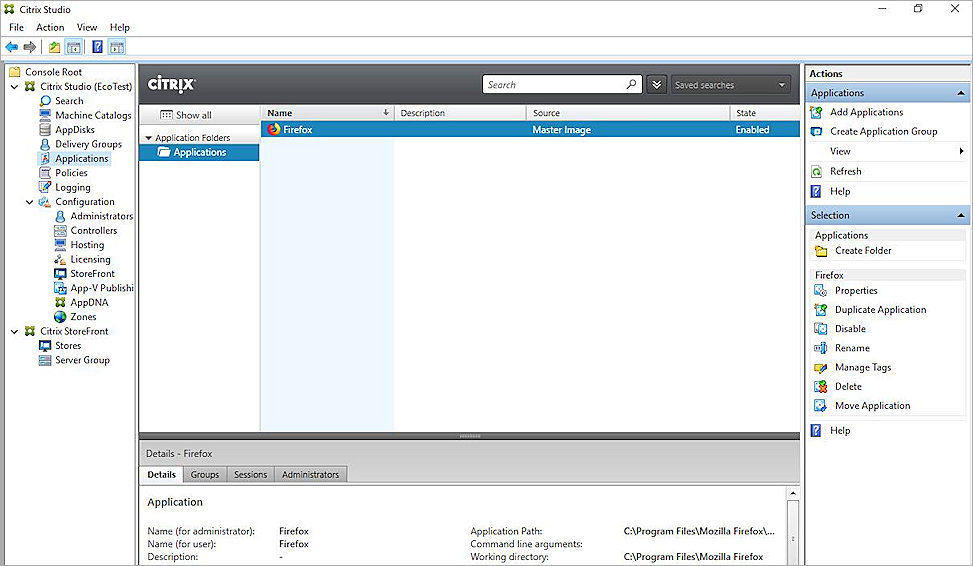Image resolution: width=973 pixels, height=566 pixels.
Task: Collapse the Configuration tree node
Action: click(29, 202)
